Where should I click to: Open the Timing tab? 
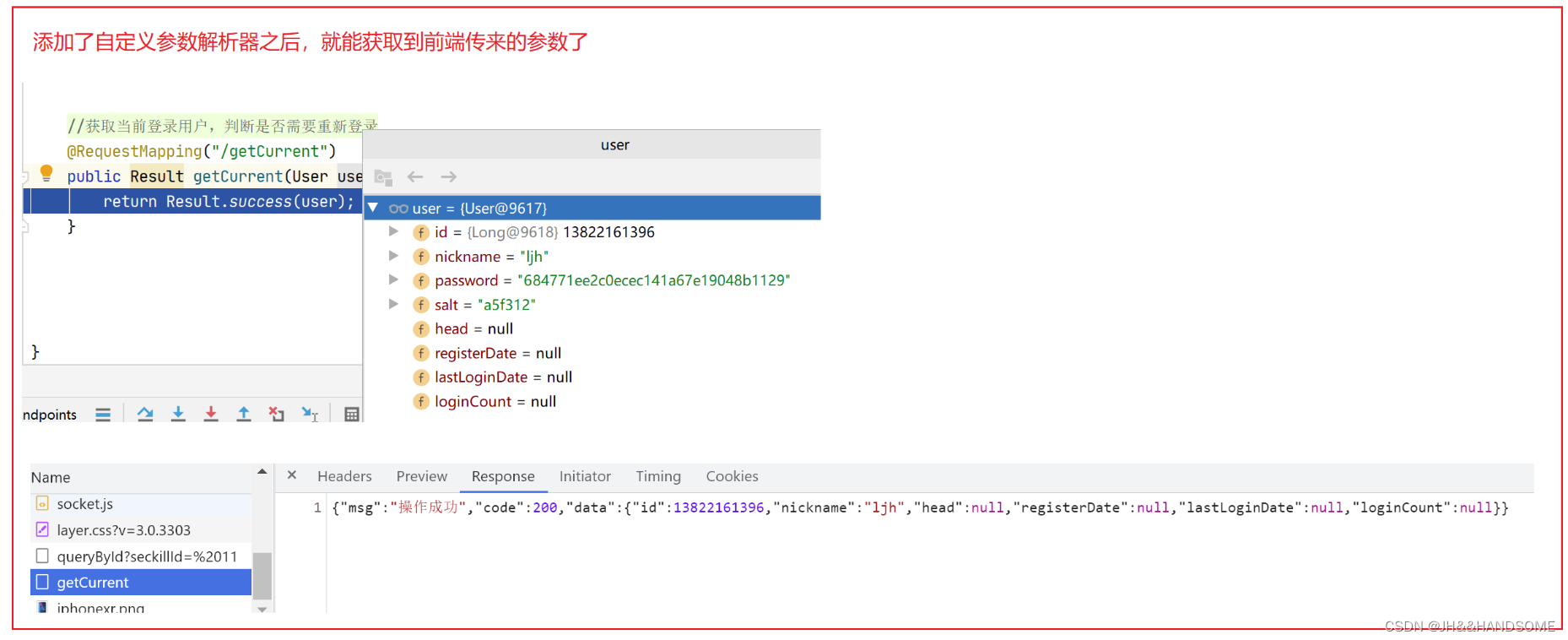coord(658,476)
